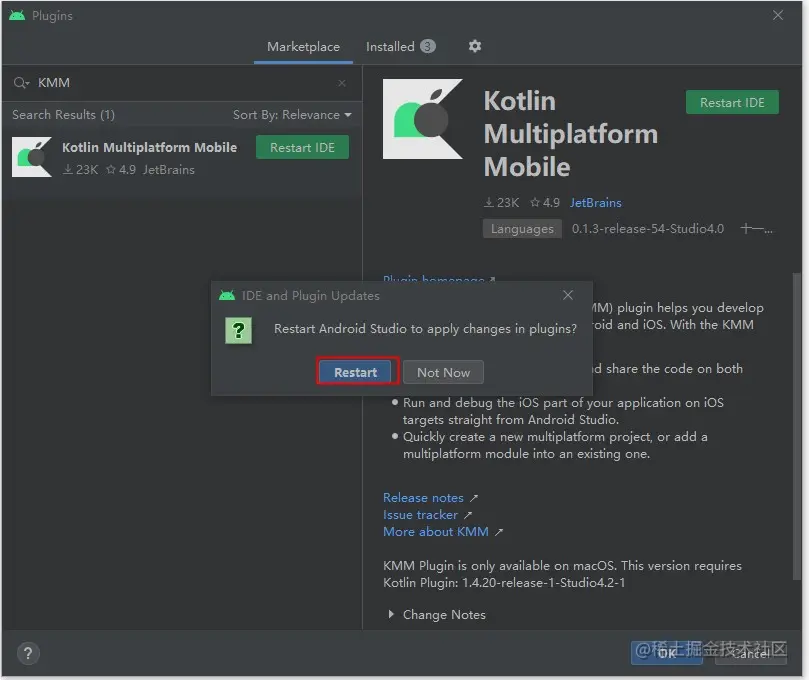
Task: Click the Android icon in update dialog title
Action: point(227,296)
